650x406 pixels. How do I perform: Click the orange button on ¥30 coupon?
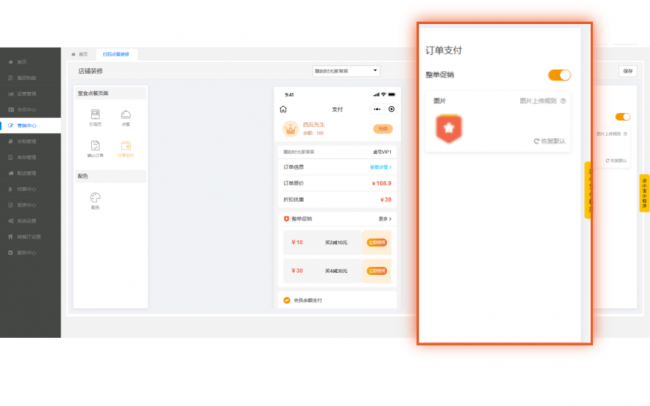[x=377, y=271]
